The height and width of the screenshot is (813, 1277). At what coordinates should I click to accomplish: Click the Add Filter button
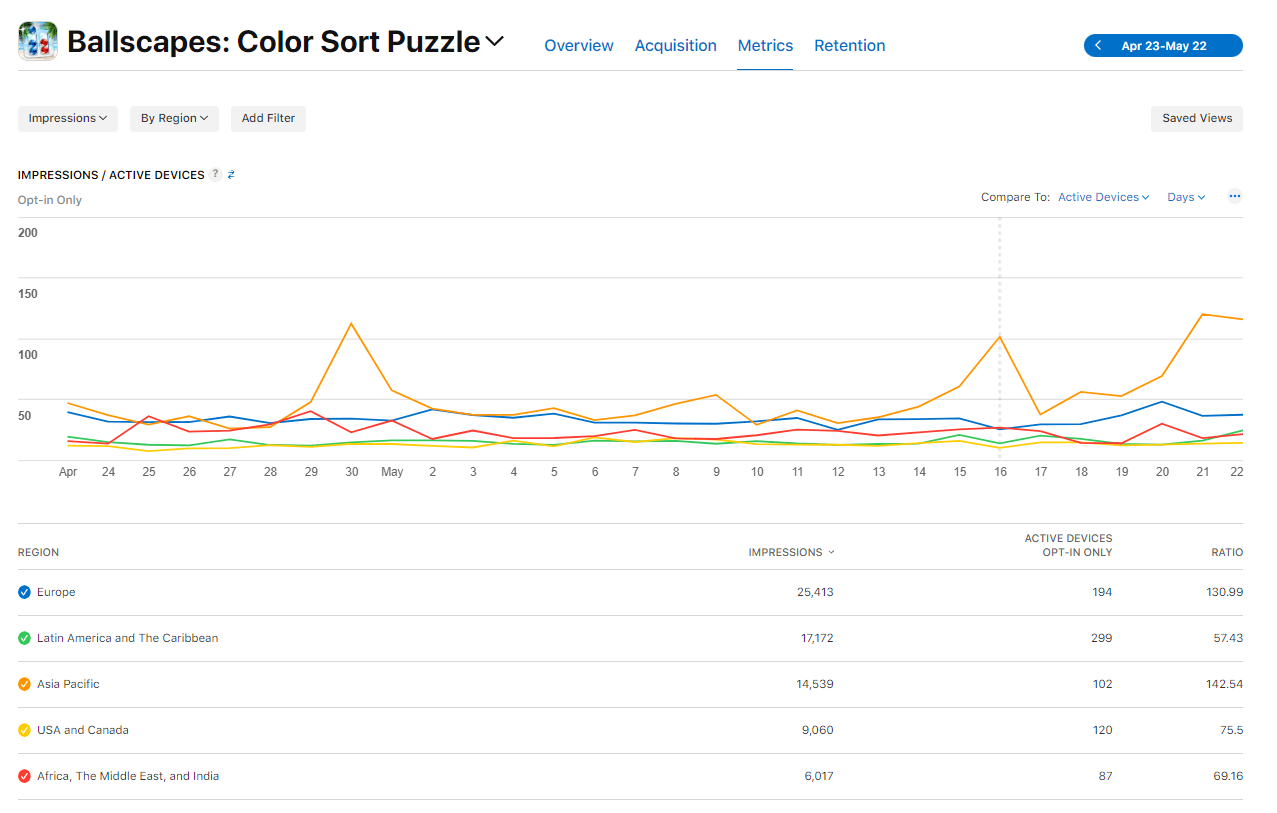click(268, 118)
